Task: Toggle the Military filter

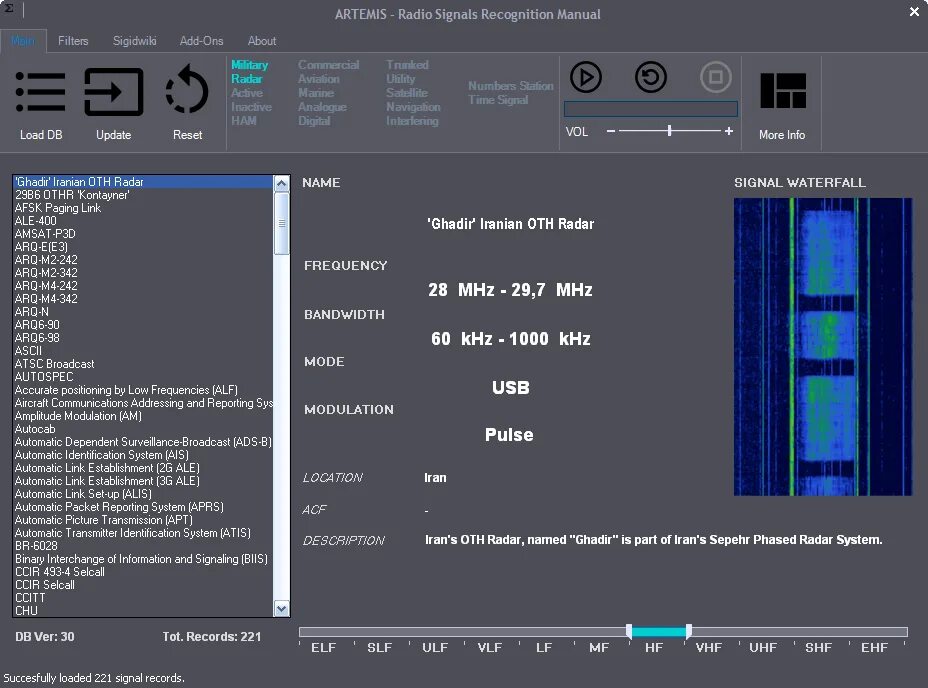Action: coord(249,65)
